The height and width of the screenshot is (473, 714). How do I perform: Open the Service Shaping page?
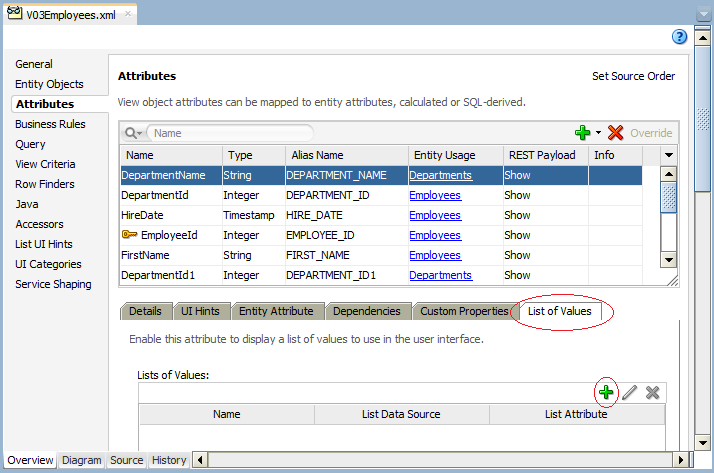point(53,285)
